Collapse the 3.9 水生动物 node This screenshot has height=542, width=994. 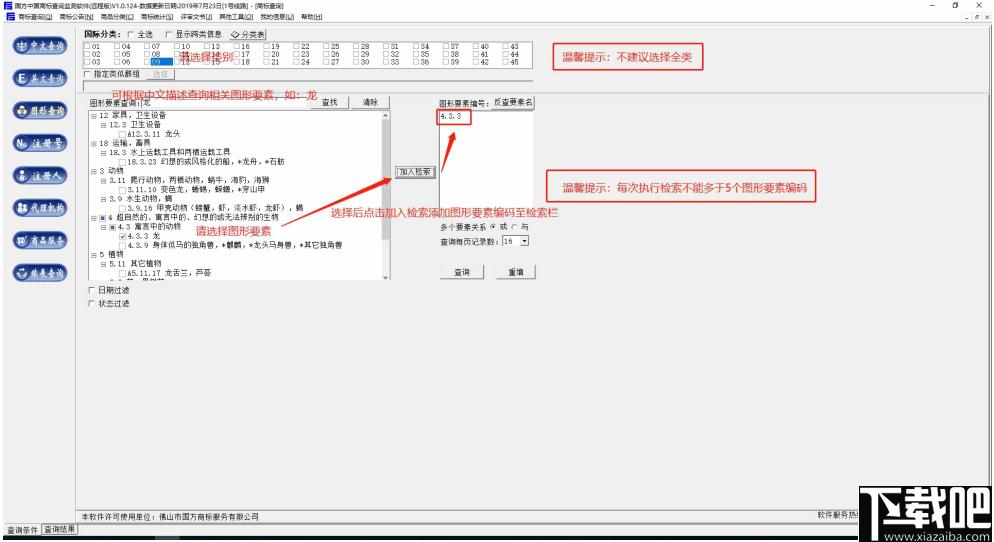click(x=103, y=199)
